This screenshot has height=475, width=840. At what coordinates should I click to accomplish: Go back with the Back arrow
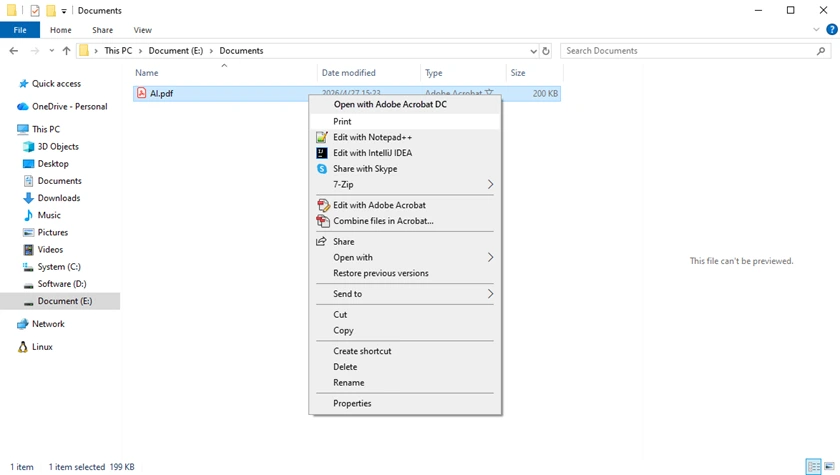[14, 51]
